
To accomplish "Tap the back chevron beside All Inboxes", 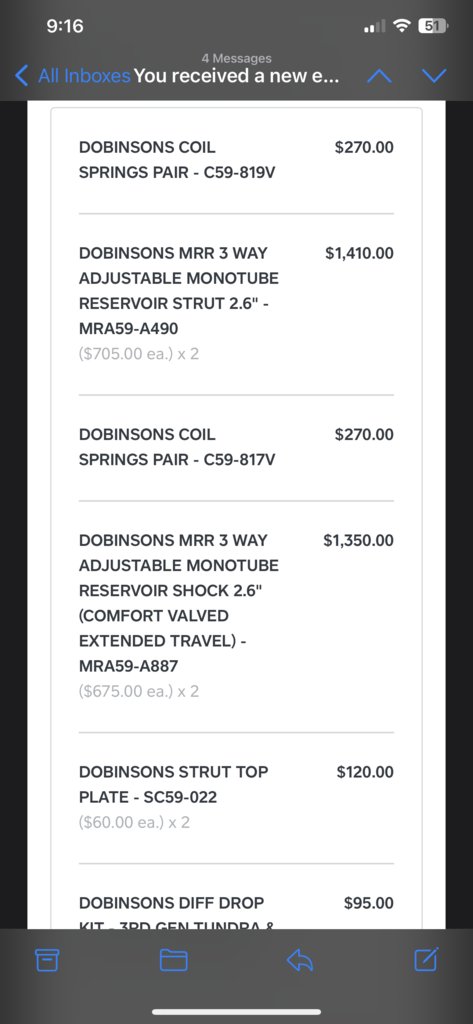I will coord(22,76).
